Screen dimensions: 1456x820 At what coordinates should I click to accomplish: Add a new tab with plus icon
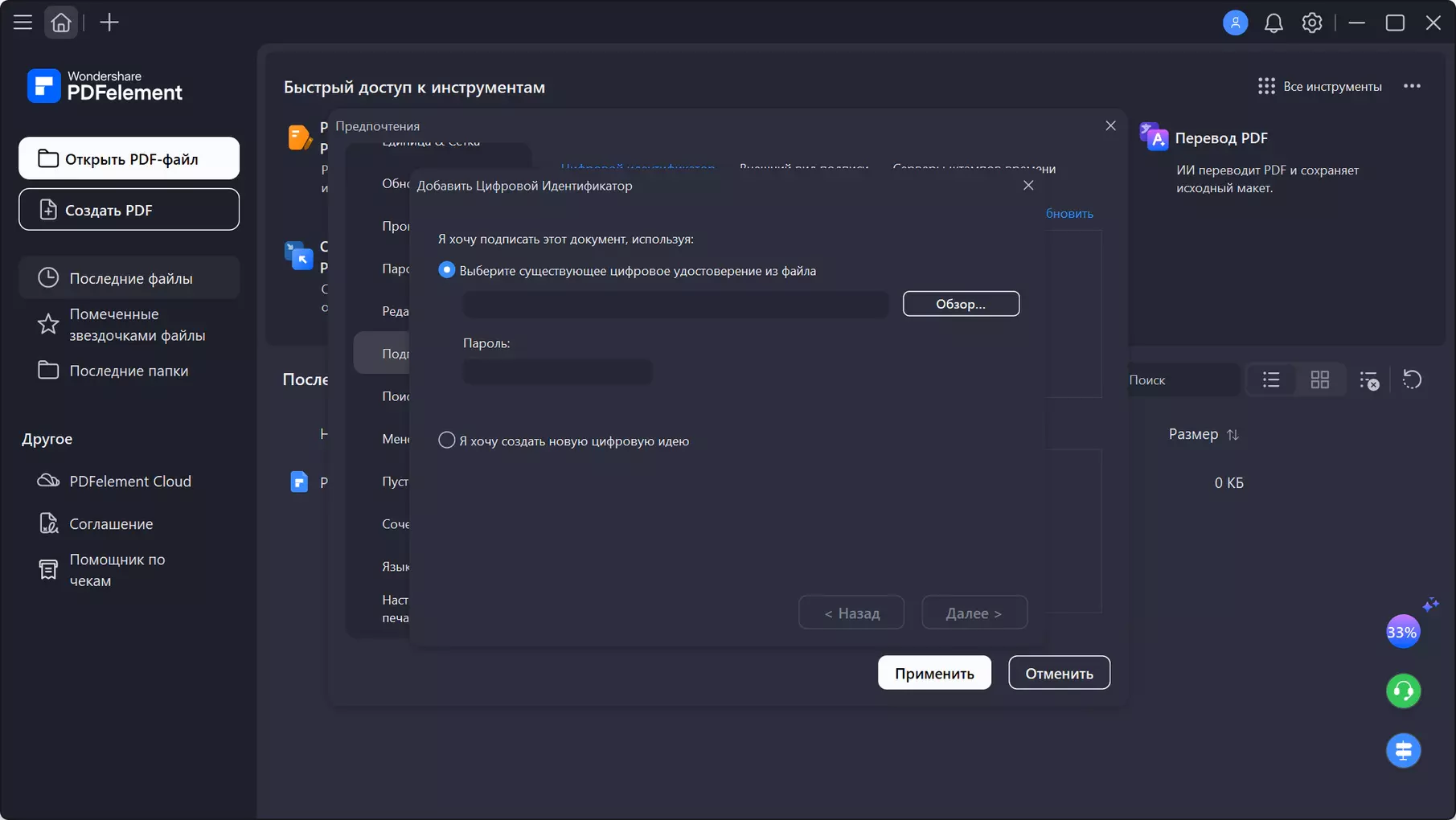coord(109,23)
